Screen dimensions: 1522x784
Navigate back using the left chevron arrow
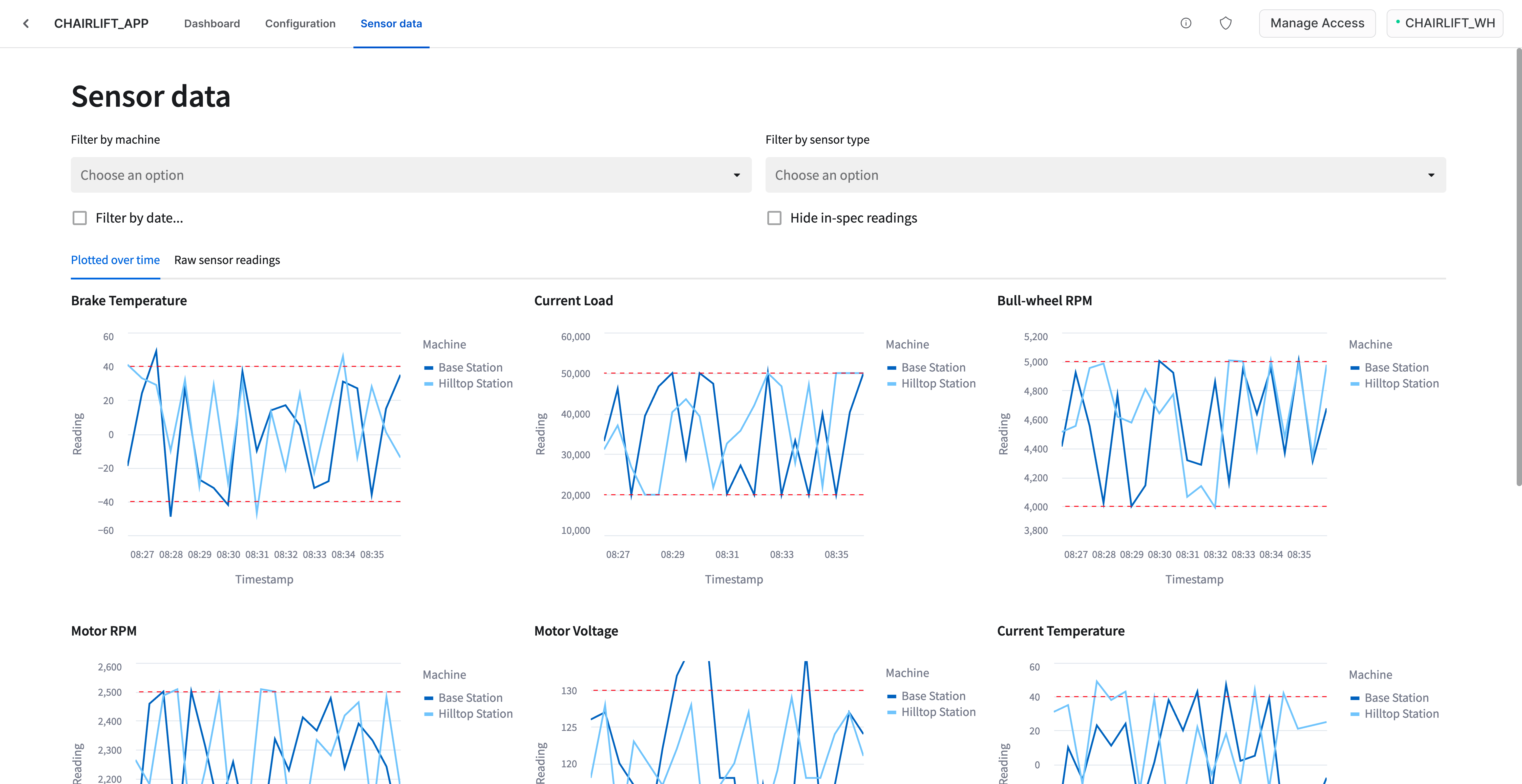point(26,23)
